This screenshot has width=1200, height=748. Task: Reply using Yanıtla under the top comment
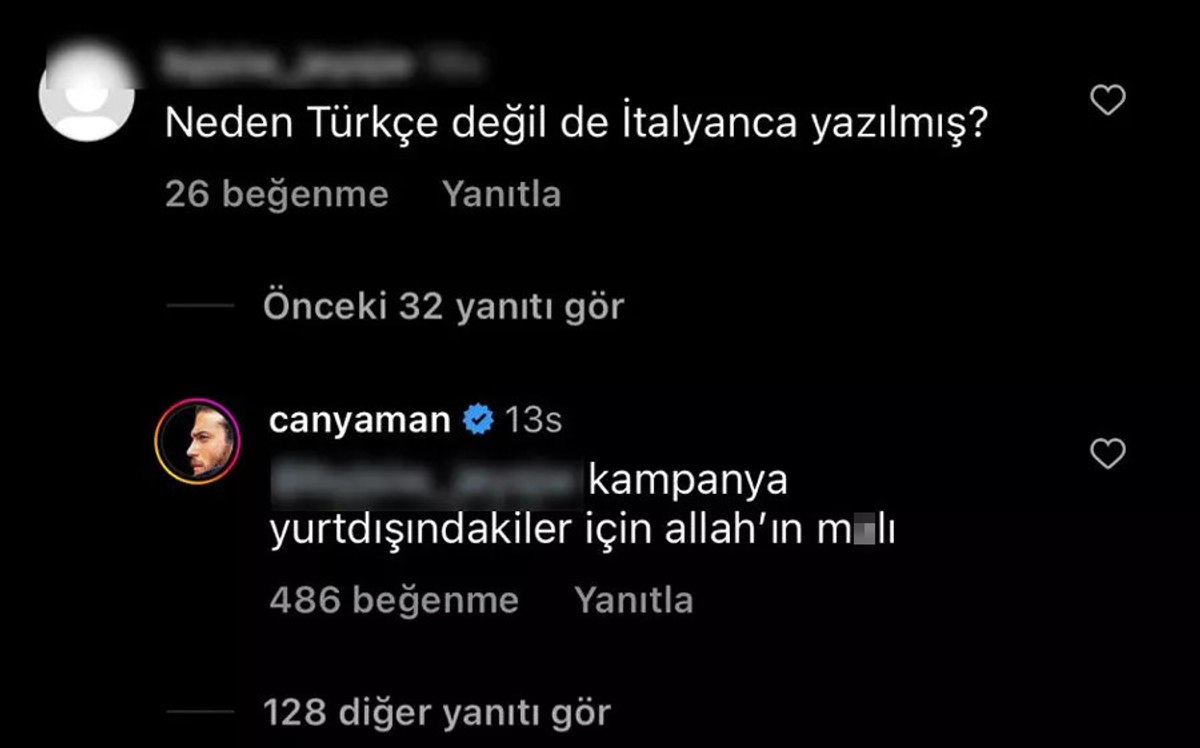tap(501, 194)
